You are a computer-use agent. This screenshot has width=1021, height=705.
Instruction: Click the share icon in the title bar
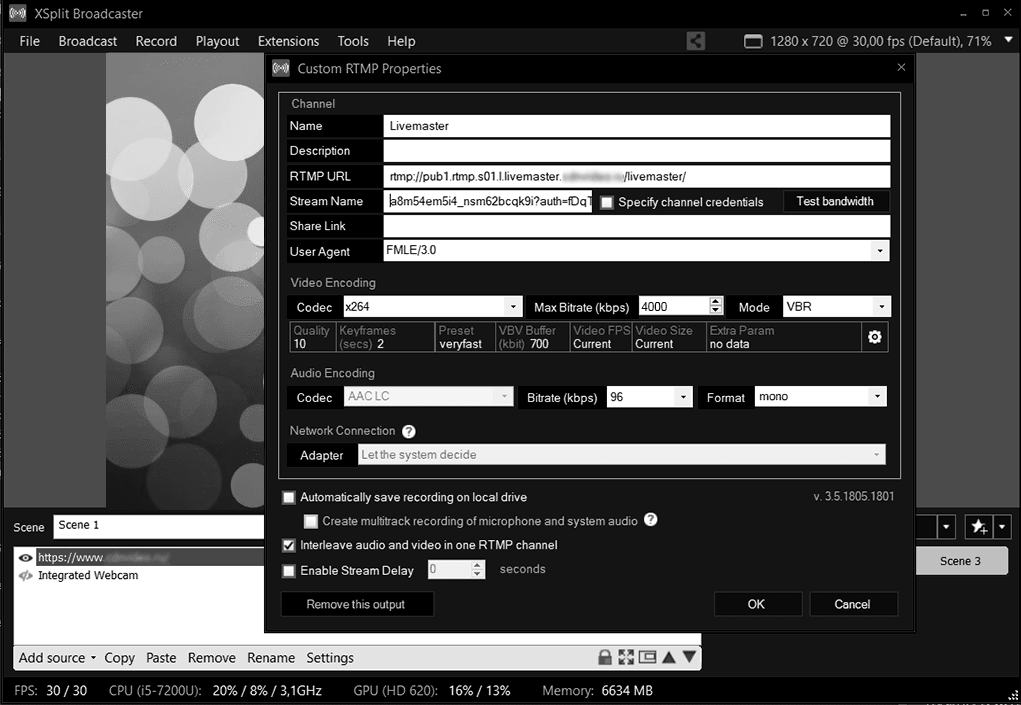[x=695, y=41]
